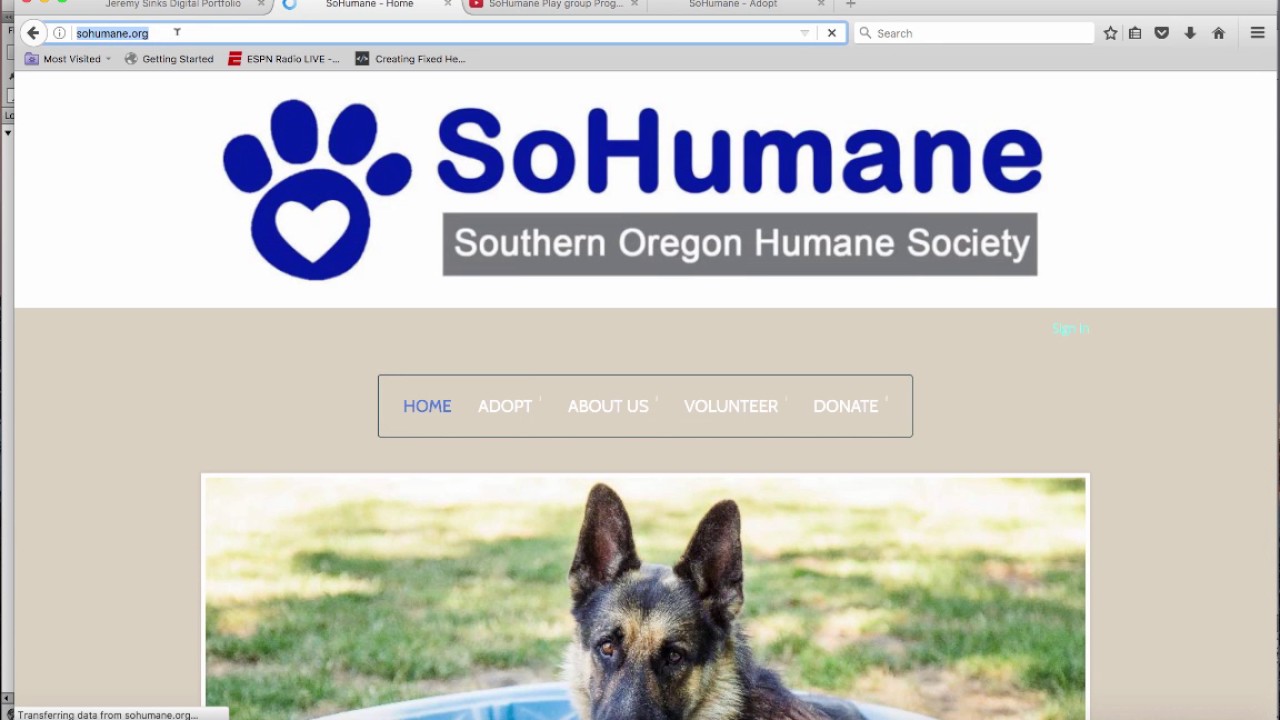Expand the Most Visited bookmarks folder
The height and width of the screenshot is (720, 1280).
point(68,59)
